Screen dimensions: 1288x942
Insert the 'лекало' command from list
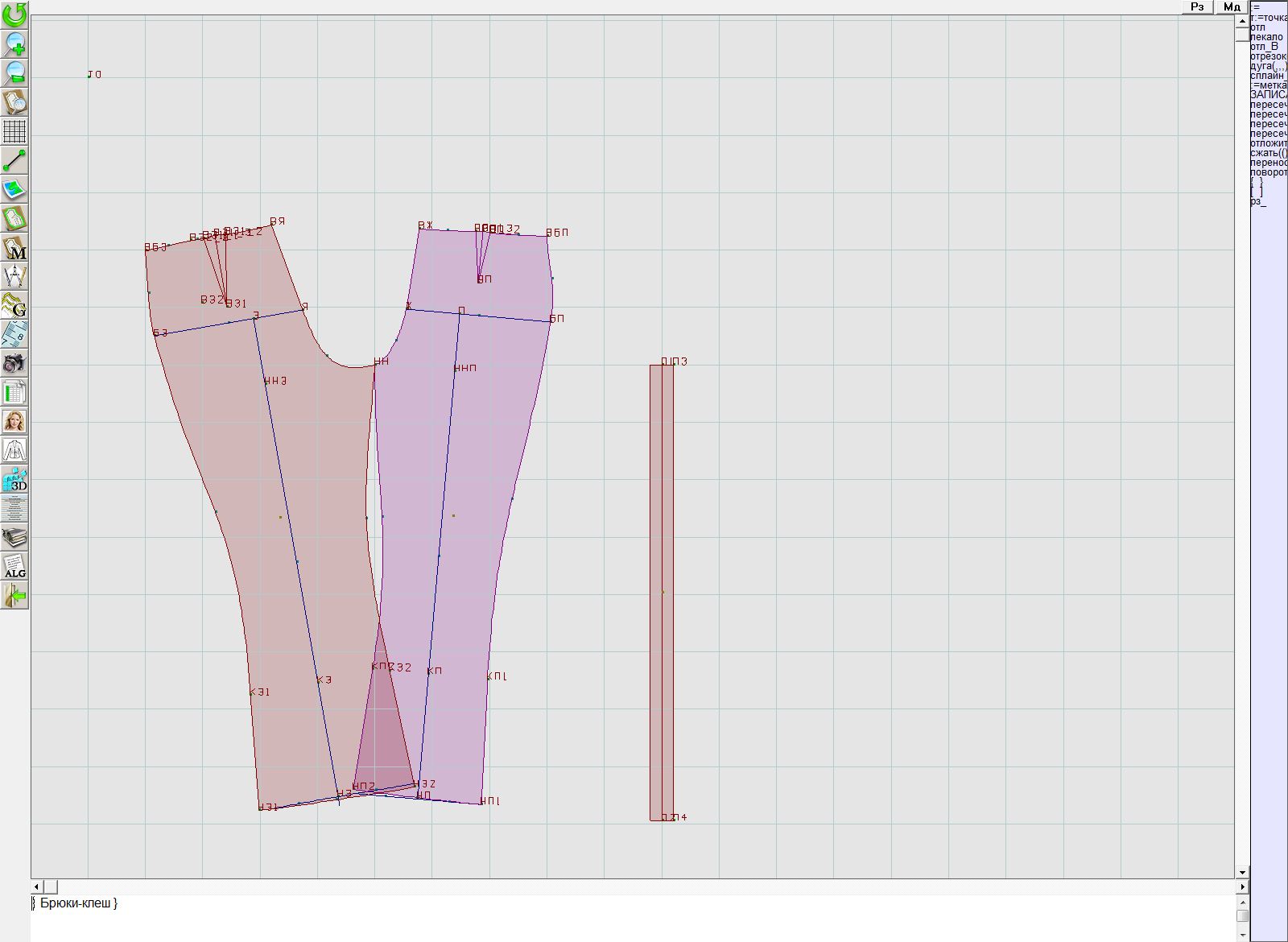pos(1266,37)
